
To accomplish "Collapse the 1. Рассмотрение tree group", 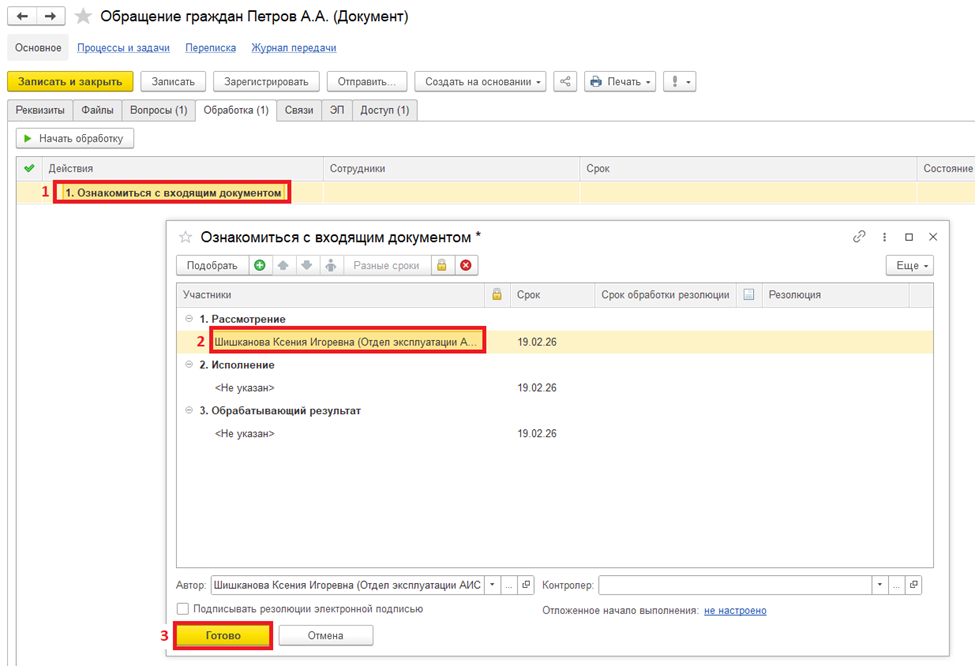I will click(189, 319).
